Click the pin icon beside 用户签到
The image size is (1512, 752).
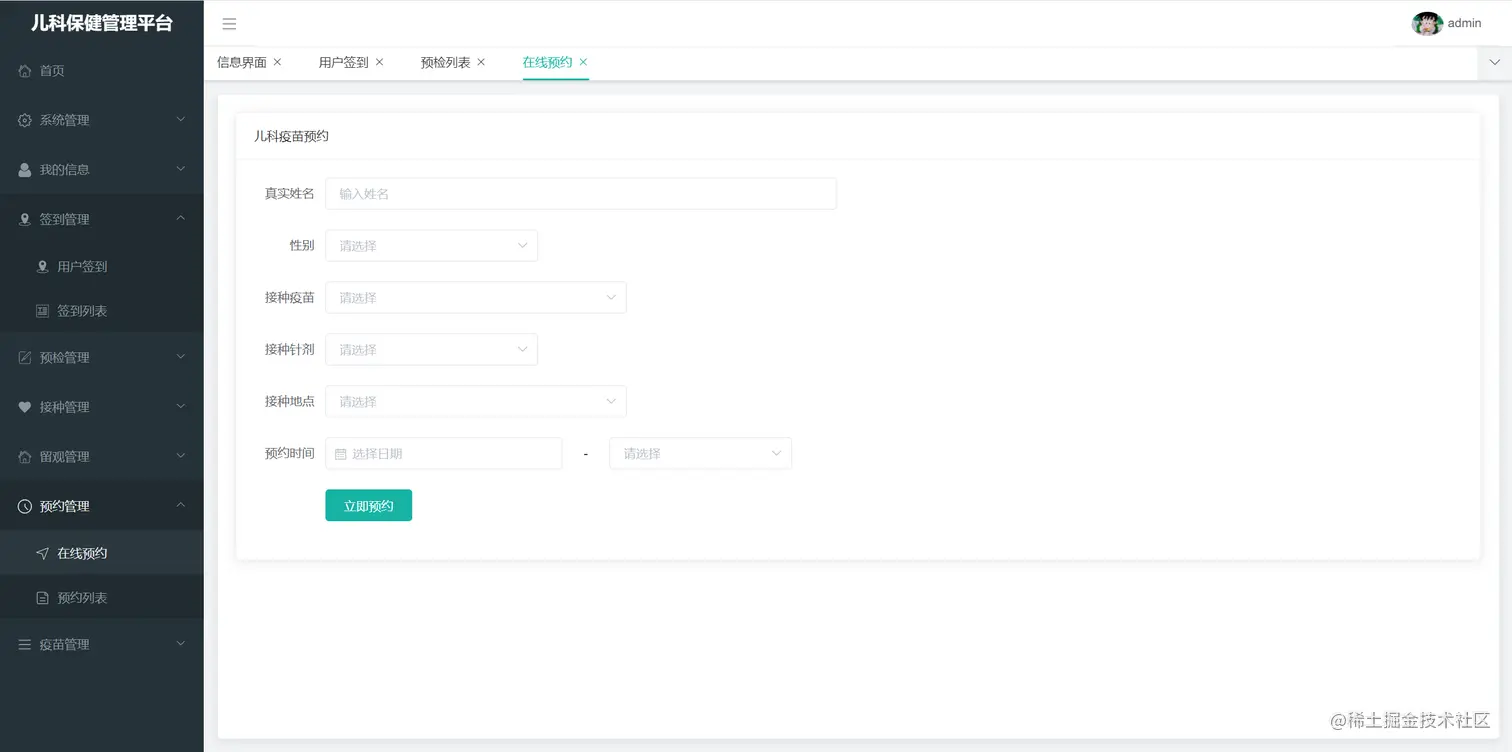[x=42, y=267]
